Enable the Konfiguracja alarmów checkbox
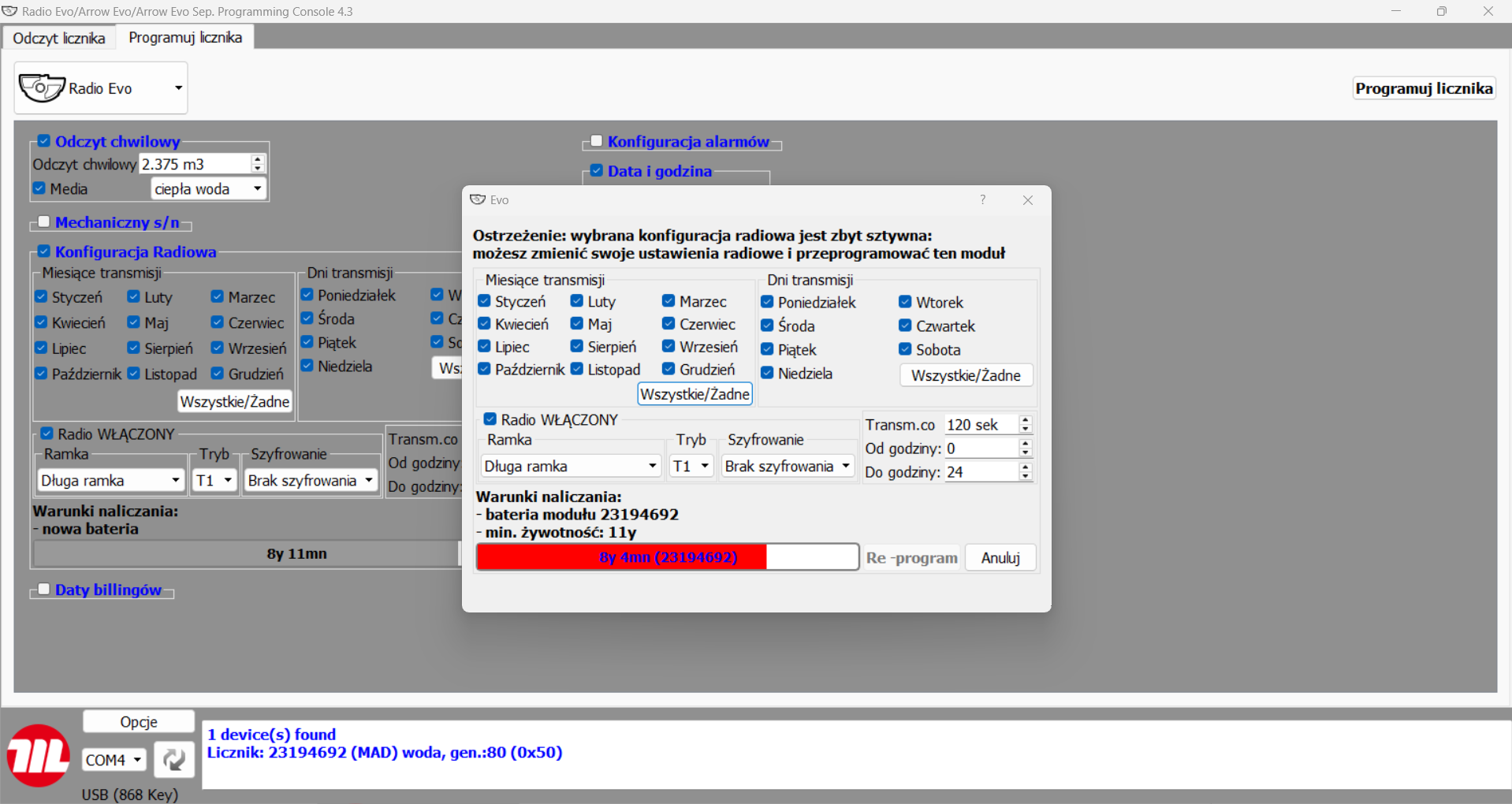Image resolution: width=1512 pixels, height=804 pixels. [x=597, y=141]
